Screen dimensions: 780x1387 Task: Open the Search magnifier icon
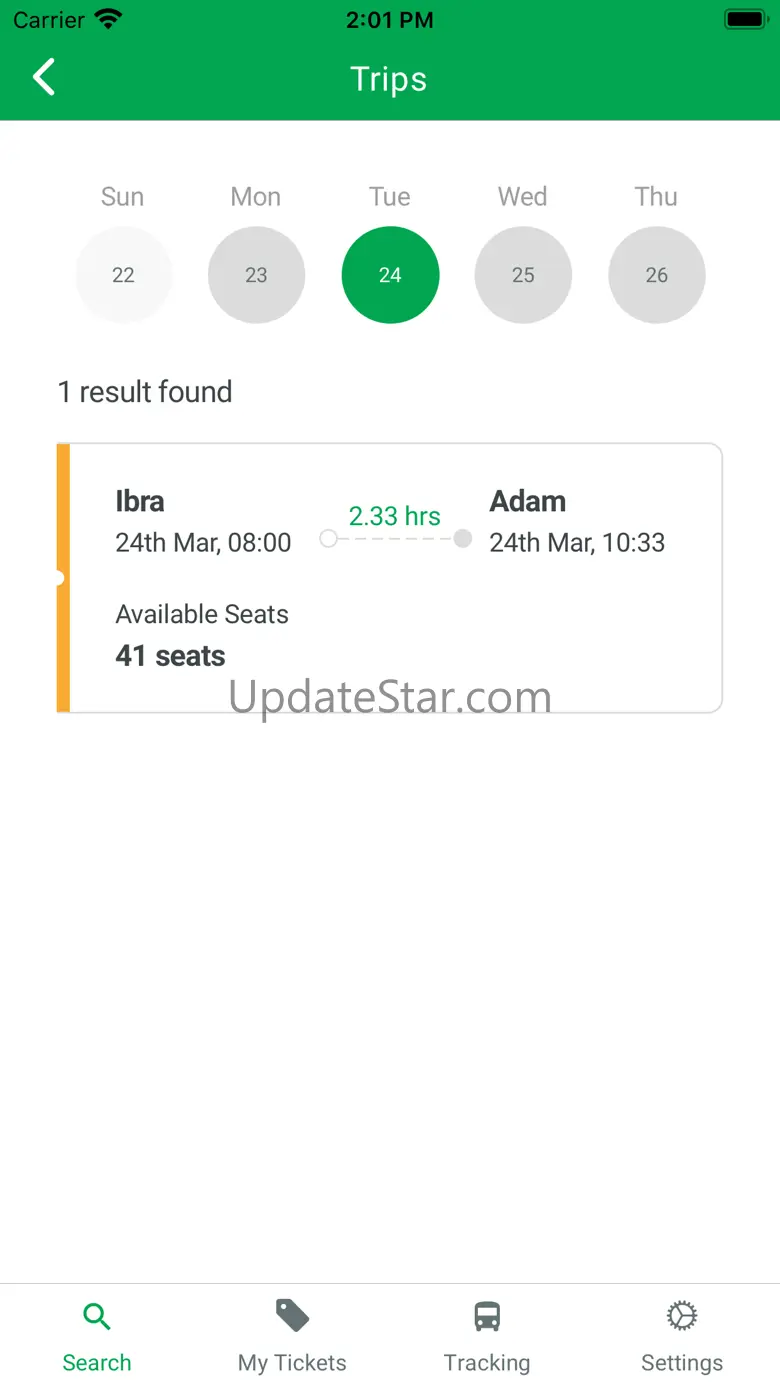click(97, 1316)
